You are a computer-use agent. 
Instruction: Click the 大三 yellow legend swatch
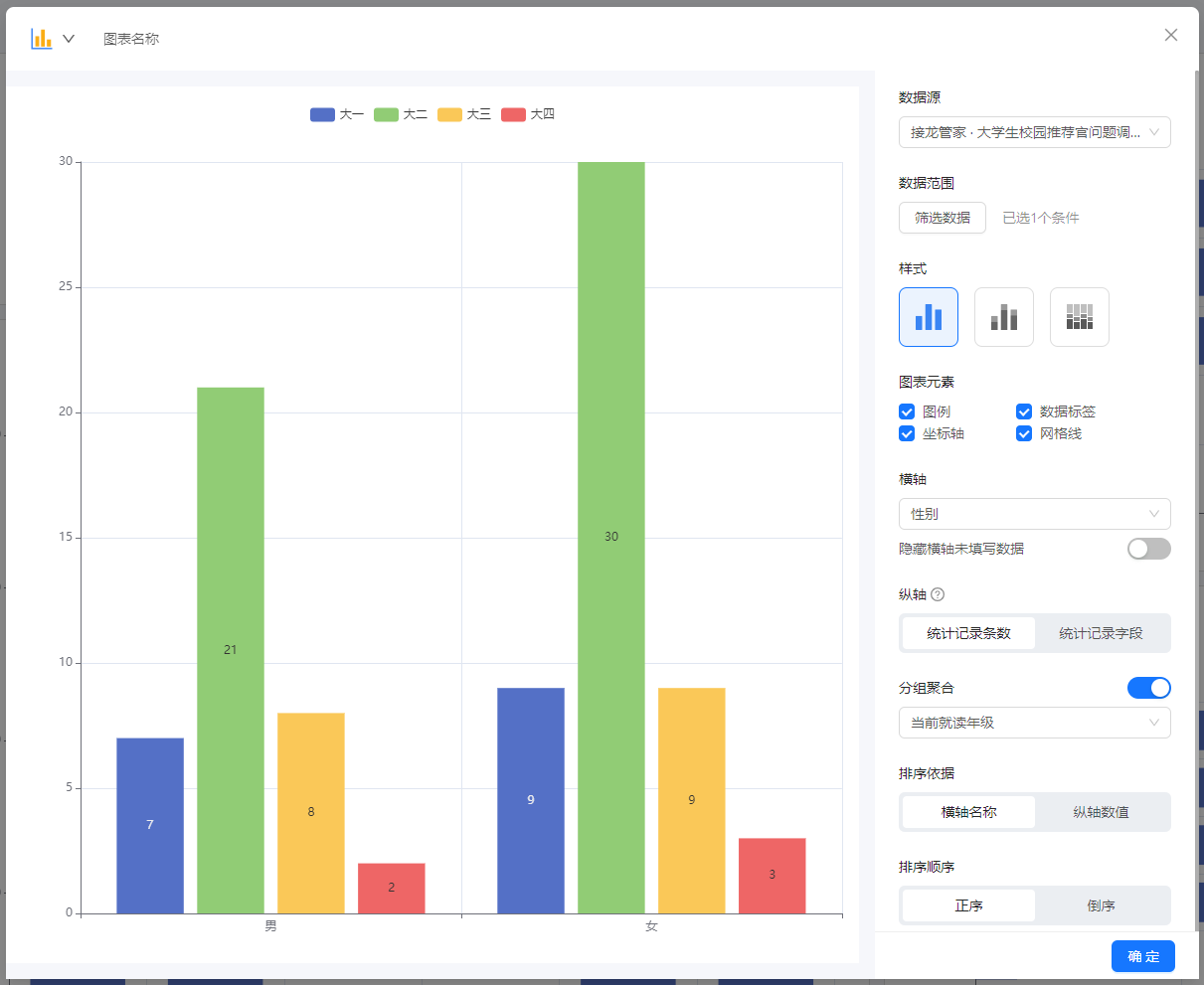[449, 114]
